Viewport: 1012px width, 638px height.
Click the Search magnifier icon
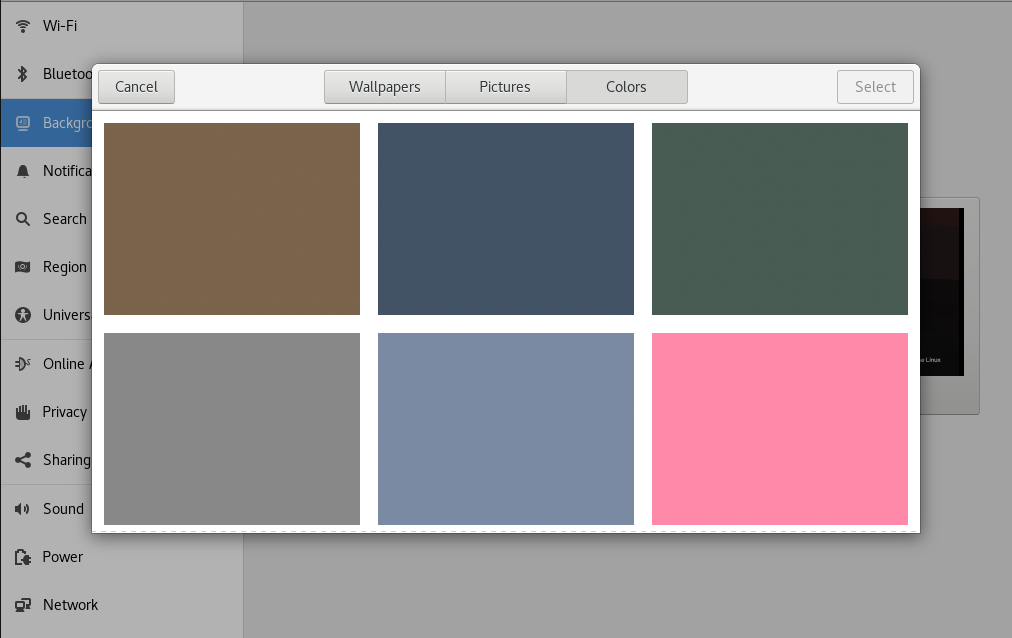23,219
